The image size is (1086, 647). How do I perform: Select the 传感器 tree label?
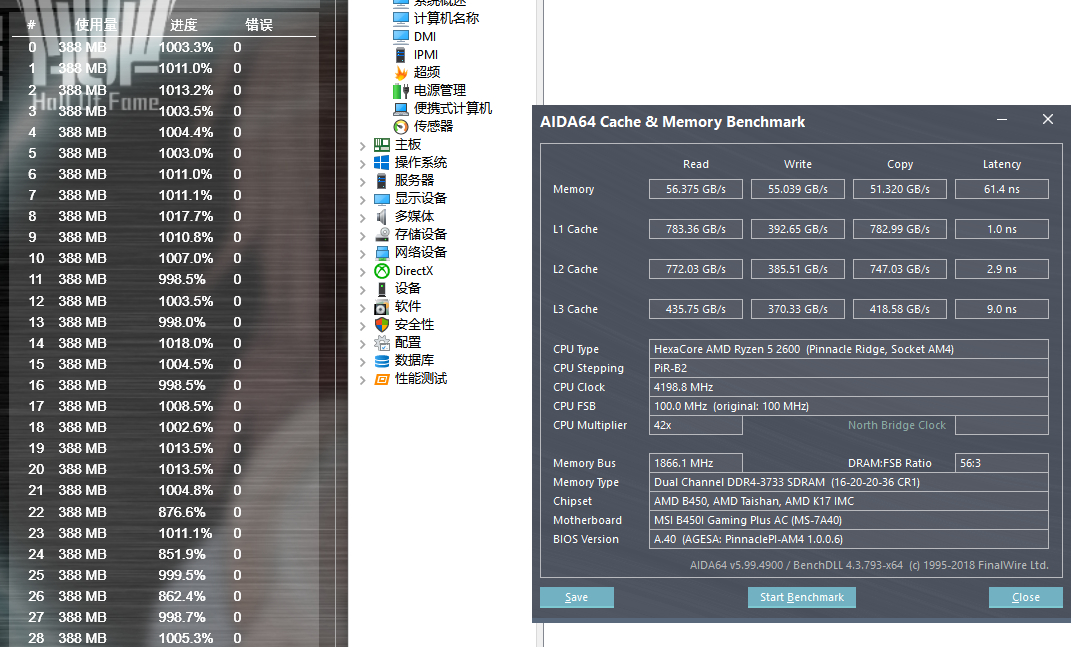(x=434, y=126)
